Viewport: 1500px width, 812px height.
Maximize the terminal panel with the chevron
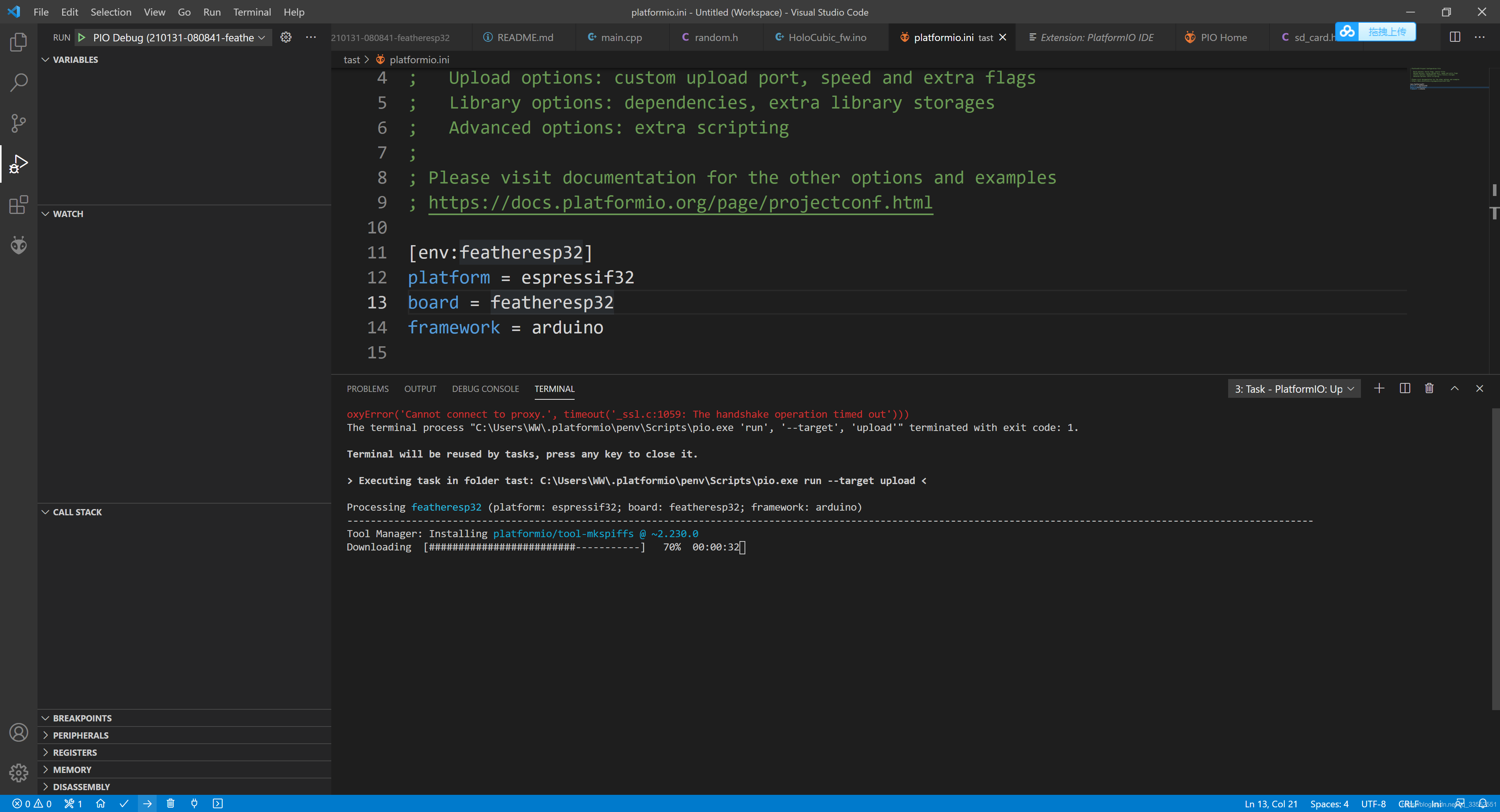click(1454, 388)
